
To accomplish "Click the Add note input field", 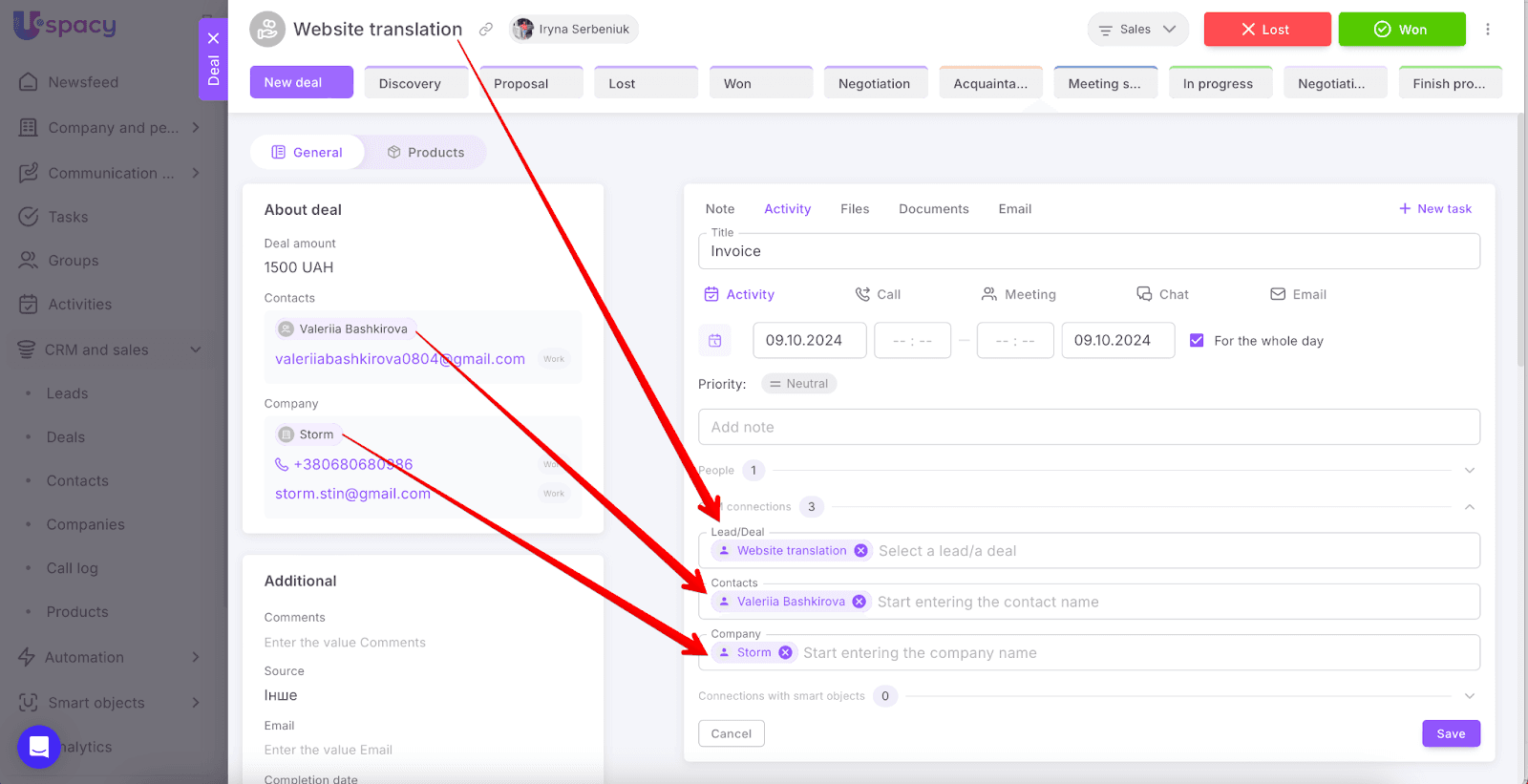I will pyautogui.click(x=1089, y=428).
